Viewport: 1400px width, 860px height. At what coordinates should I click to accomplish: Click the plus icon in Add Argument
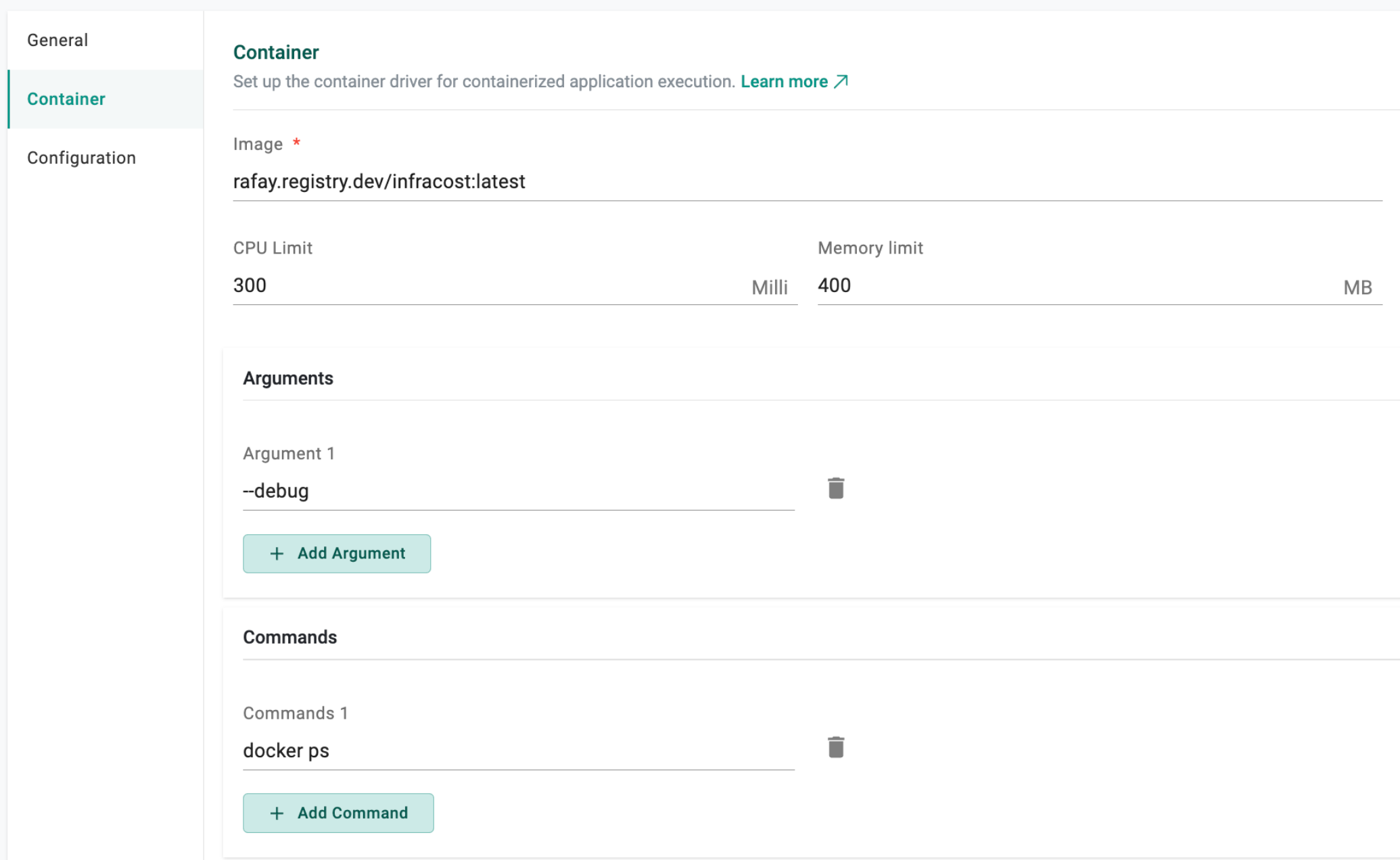[277, 554]
